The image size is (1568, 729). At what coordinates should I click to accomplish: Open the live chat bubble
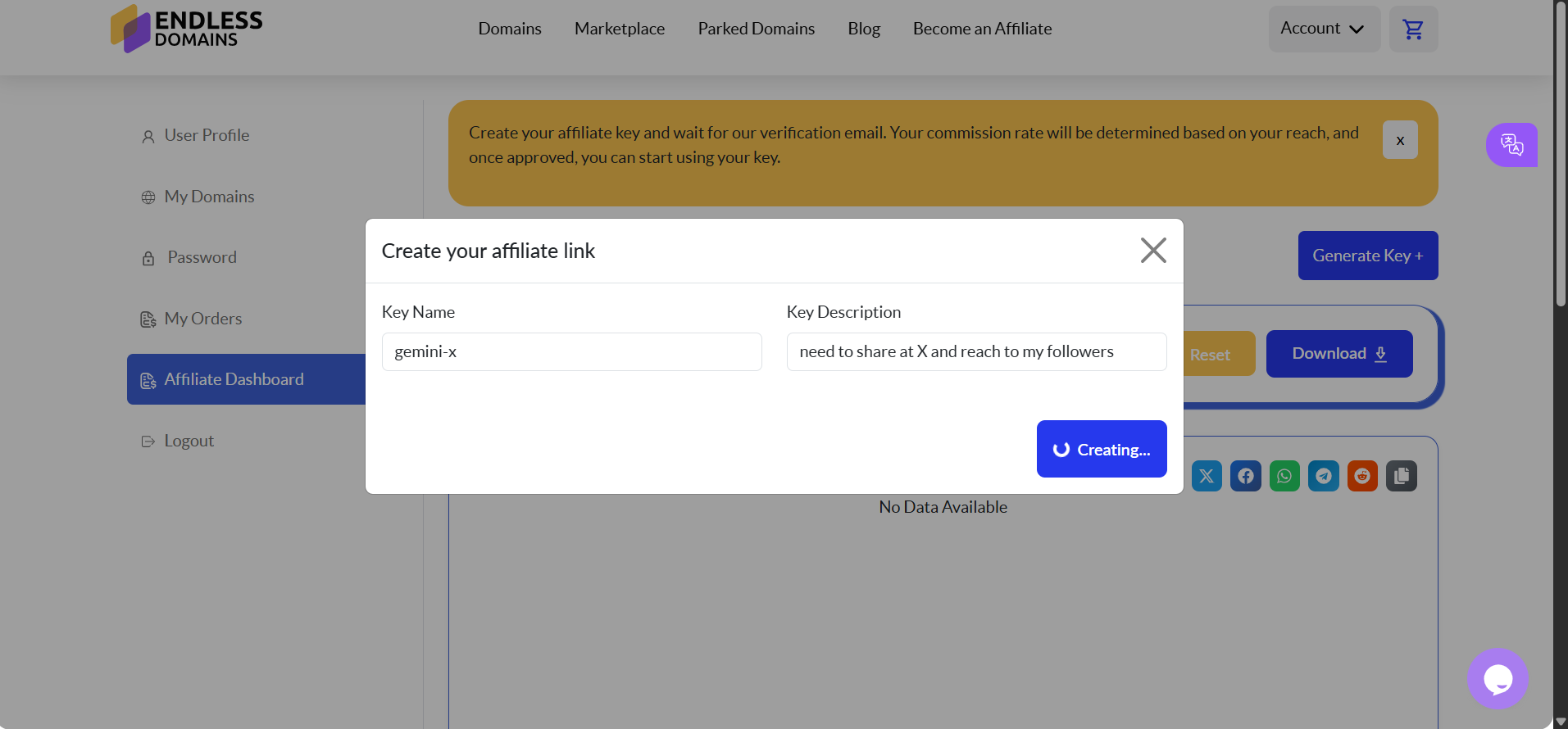pyautogui.click(x=1498, y=678)
